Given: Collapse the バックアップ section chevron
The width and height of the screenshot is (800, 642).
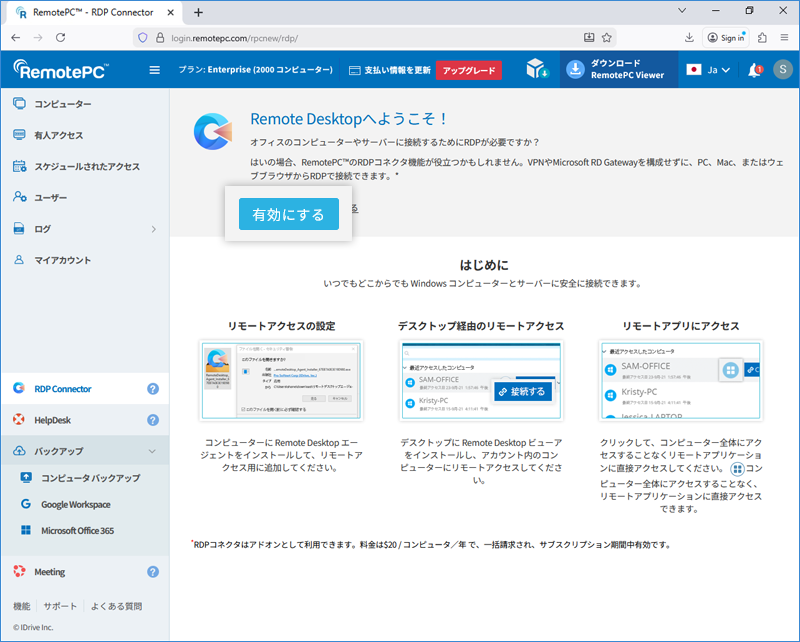Looking at the screenshot, I should [152, 451].
